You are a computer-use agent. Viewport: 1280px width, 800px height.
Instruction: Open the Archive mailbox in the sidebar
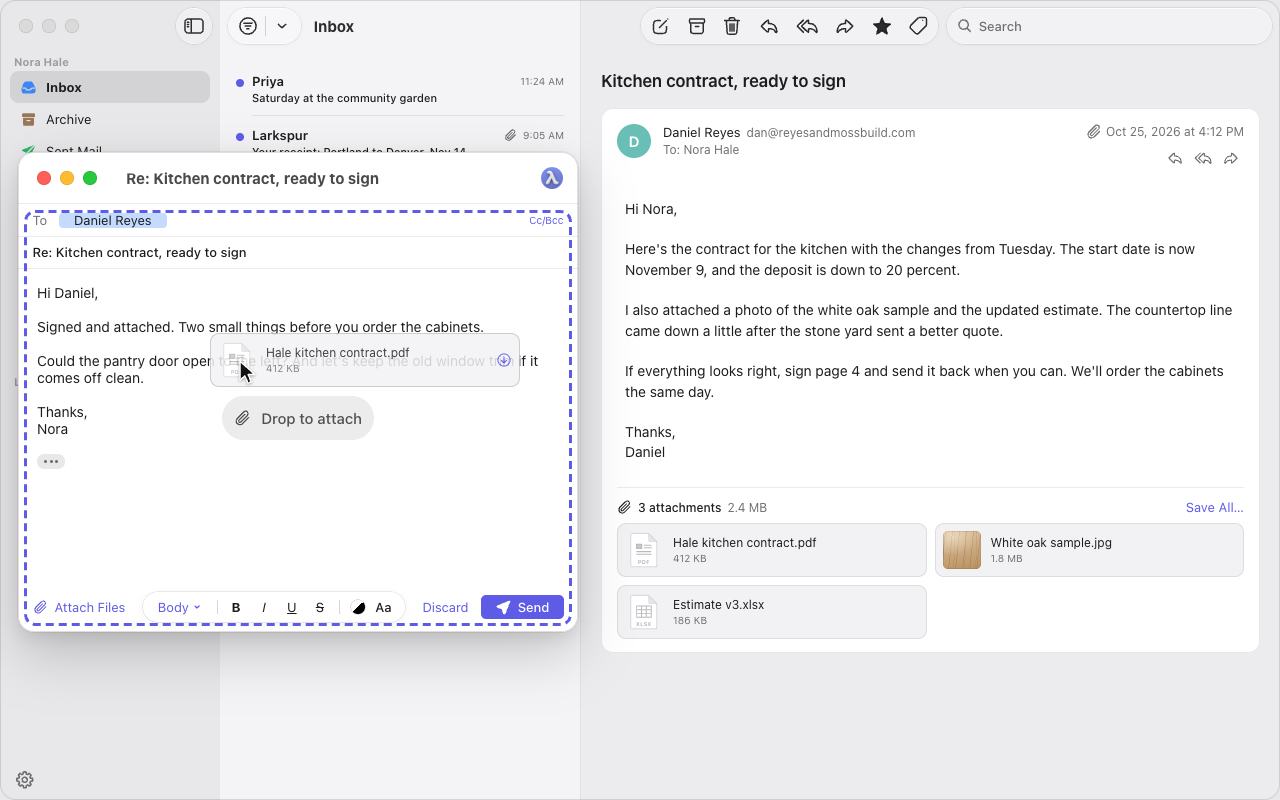[110, 119]
